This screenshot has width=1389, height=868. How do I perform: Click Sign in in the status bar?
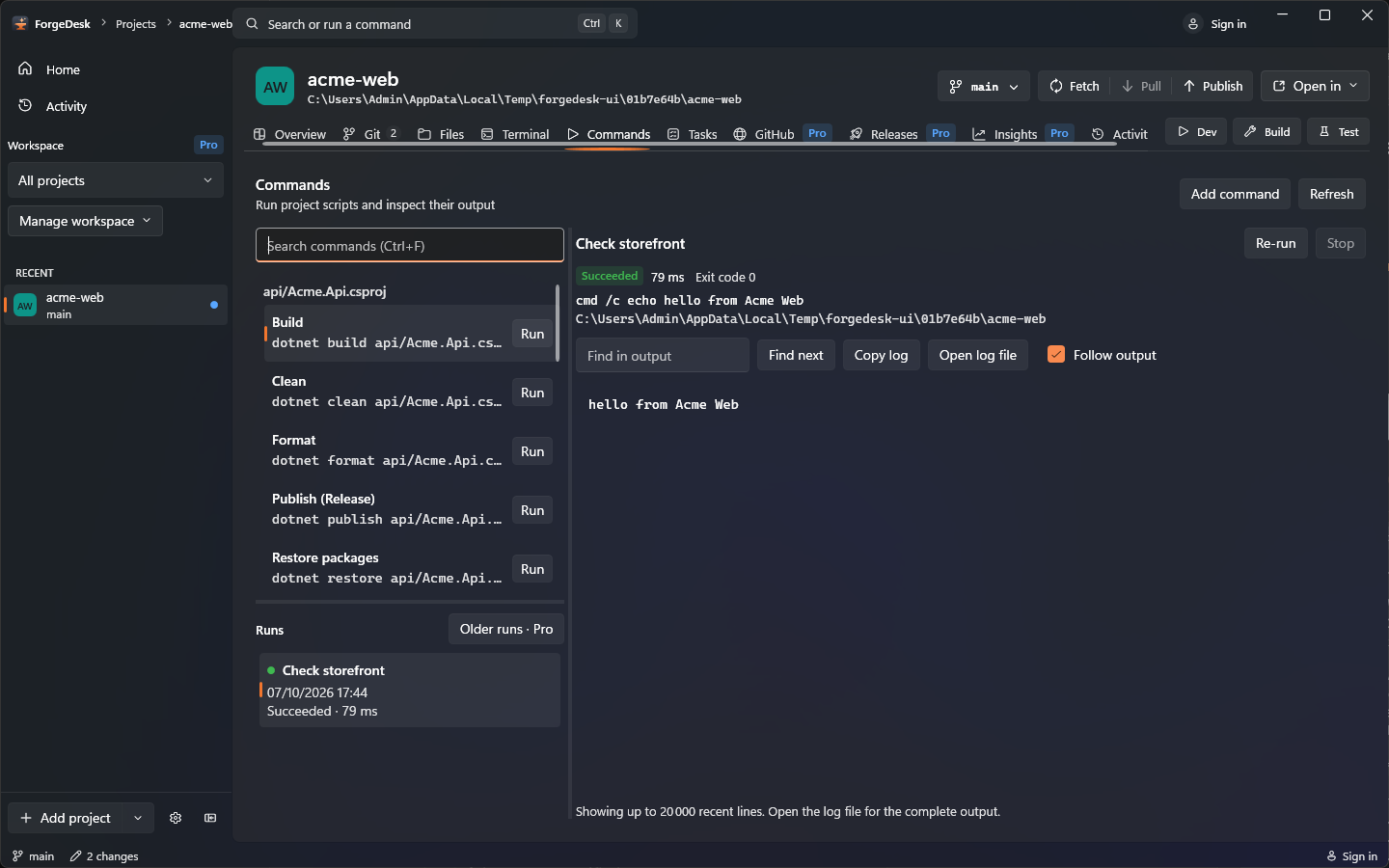click(1351, 856)
